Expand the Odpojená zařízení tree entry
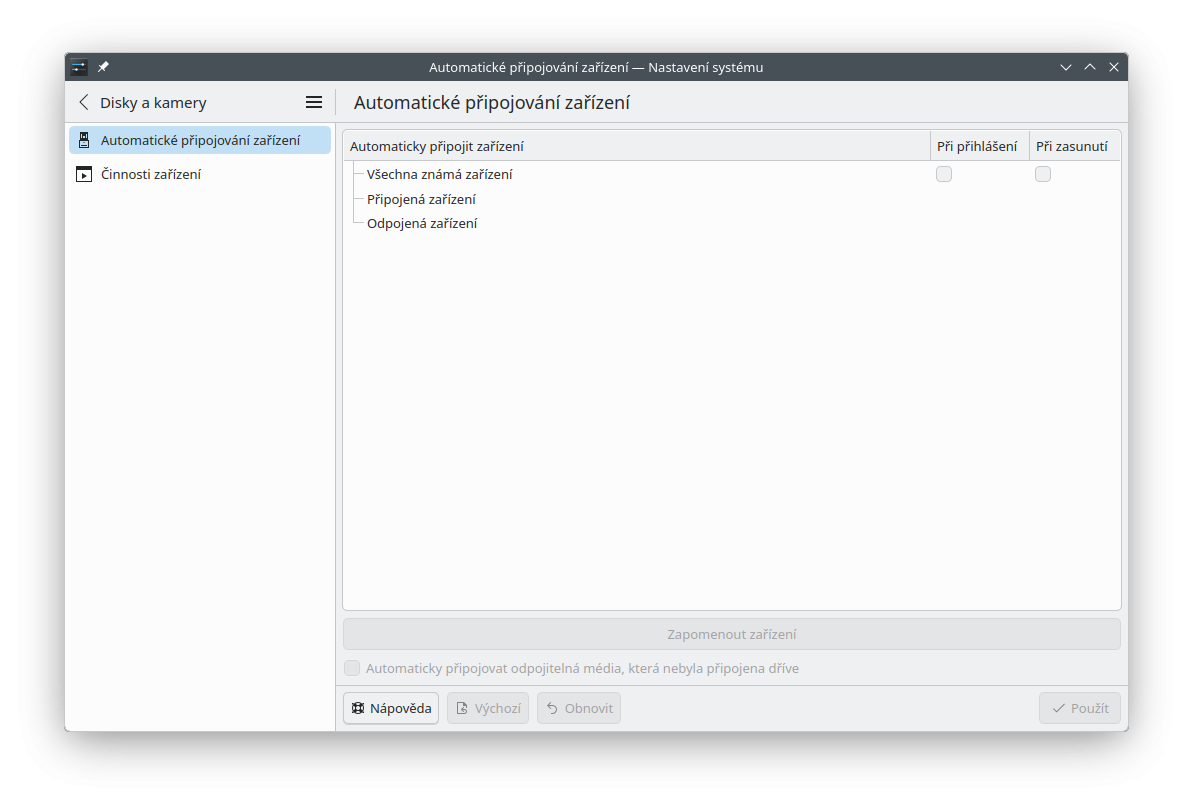The image size is (1193, 808). [421, 223]
